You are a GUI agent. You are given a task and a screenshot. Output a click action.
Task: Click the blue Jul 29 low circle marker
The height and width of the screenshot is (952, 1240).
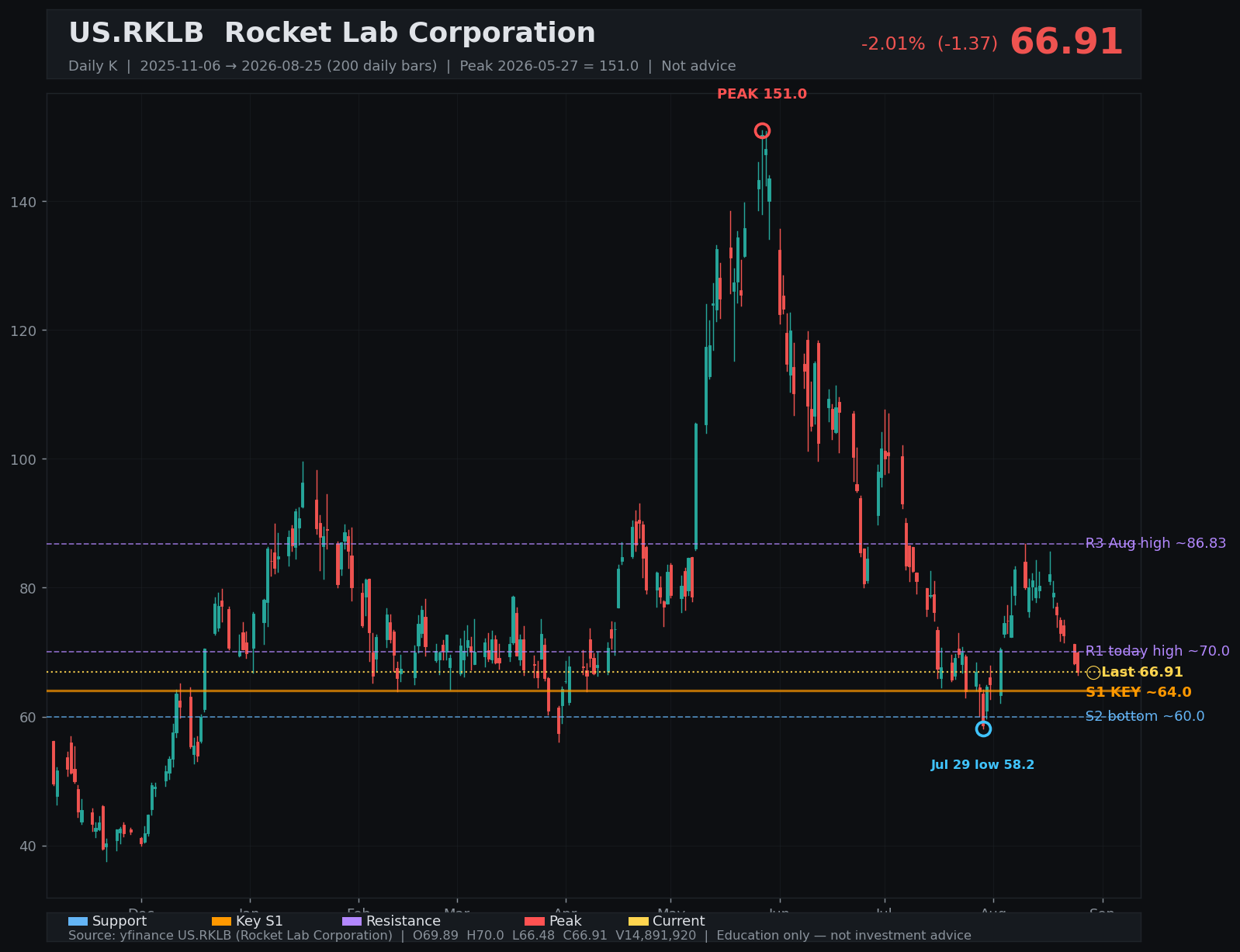(983, 729)
